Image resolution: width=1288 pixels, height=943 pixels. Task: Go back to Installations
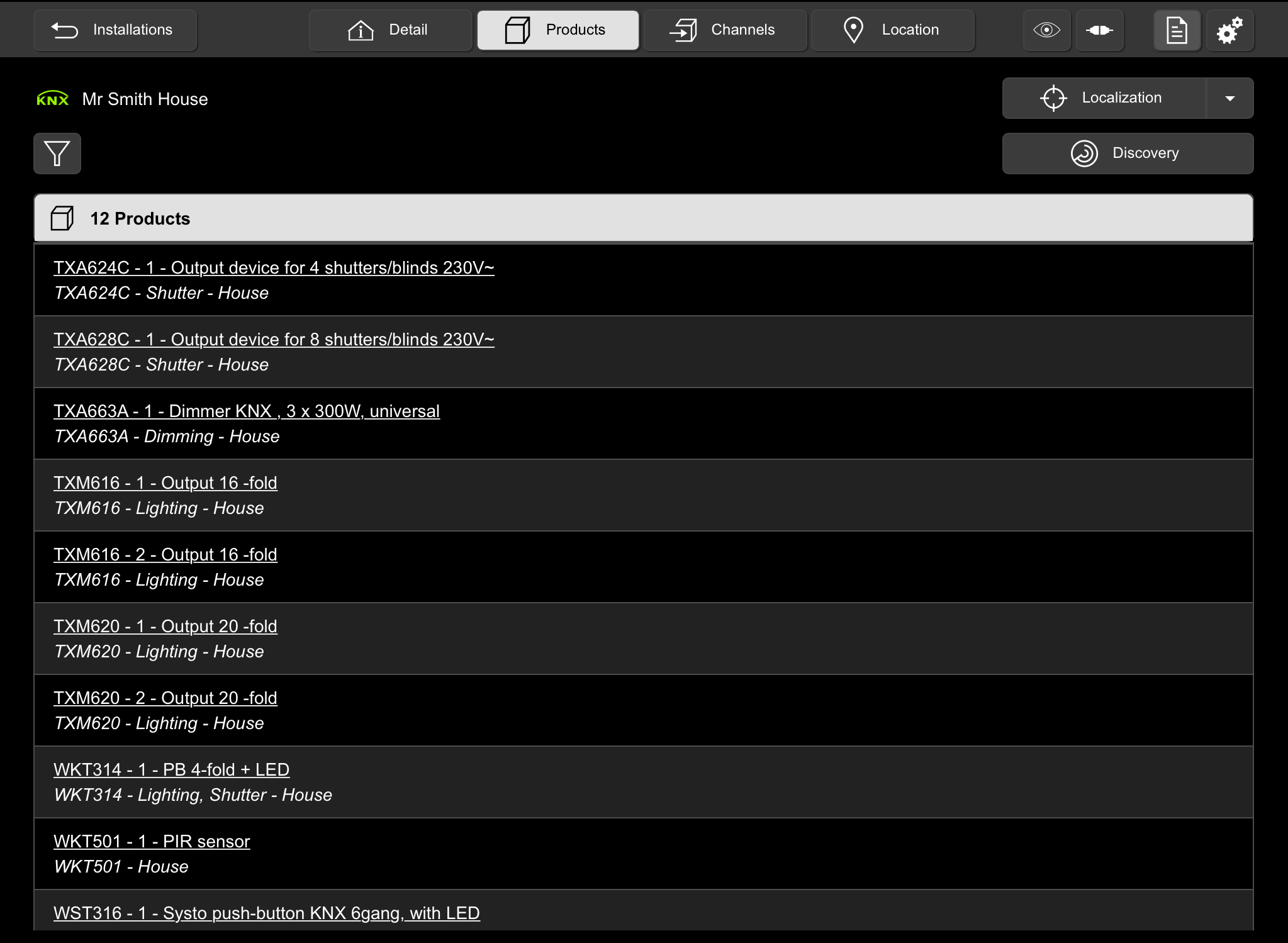[115, 30]
